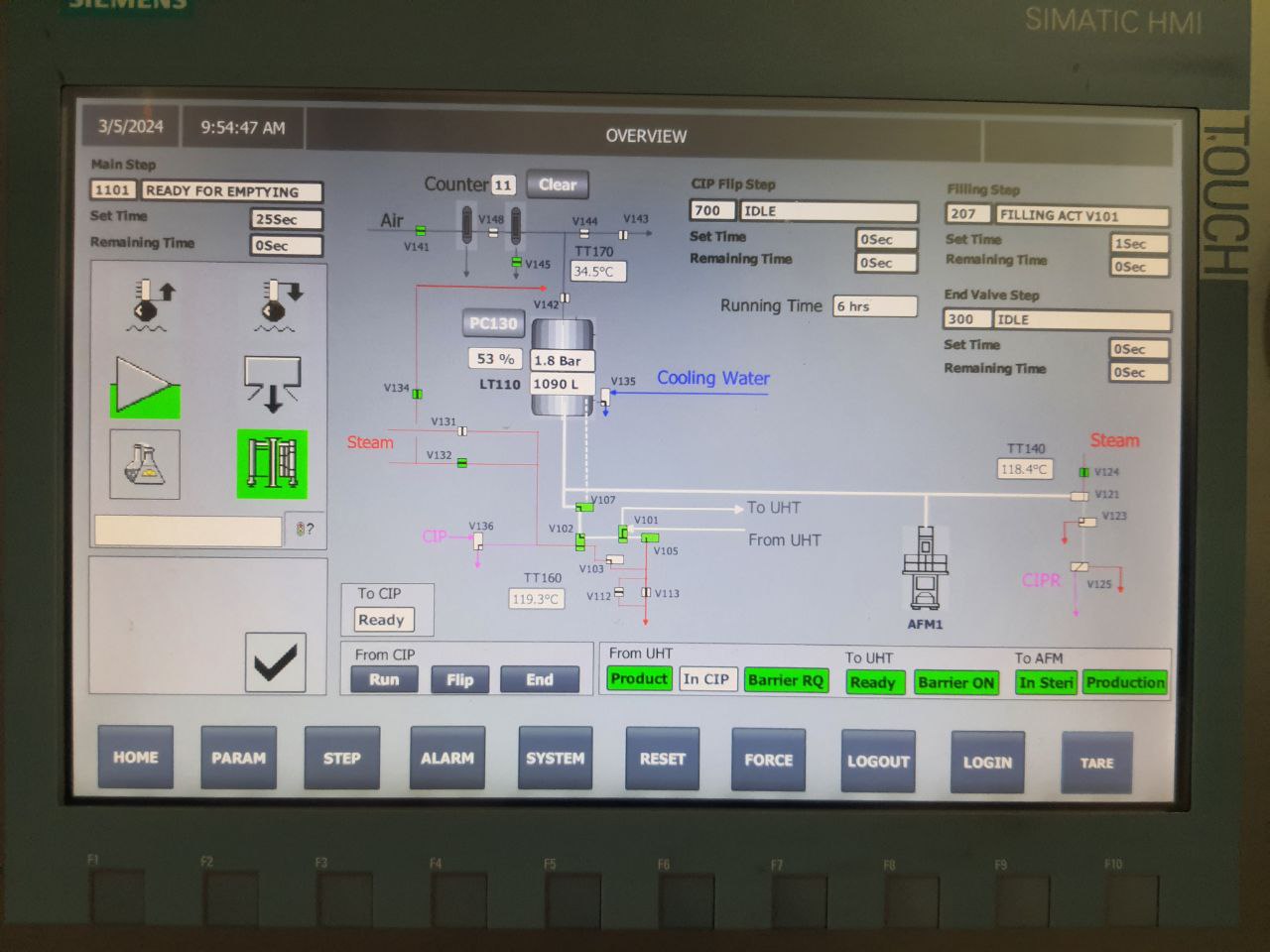This screenshot has width=1270, height=952.
Task: Confirm with the checkmark button
Action: (x=275, y=662)
